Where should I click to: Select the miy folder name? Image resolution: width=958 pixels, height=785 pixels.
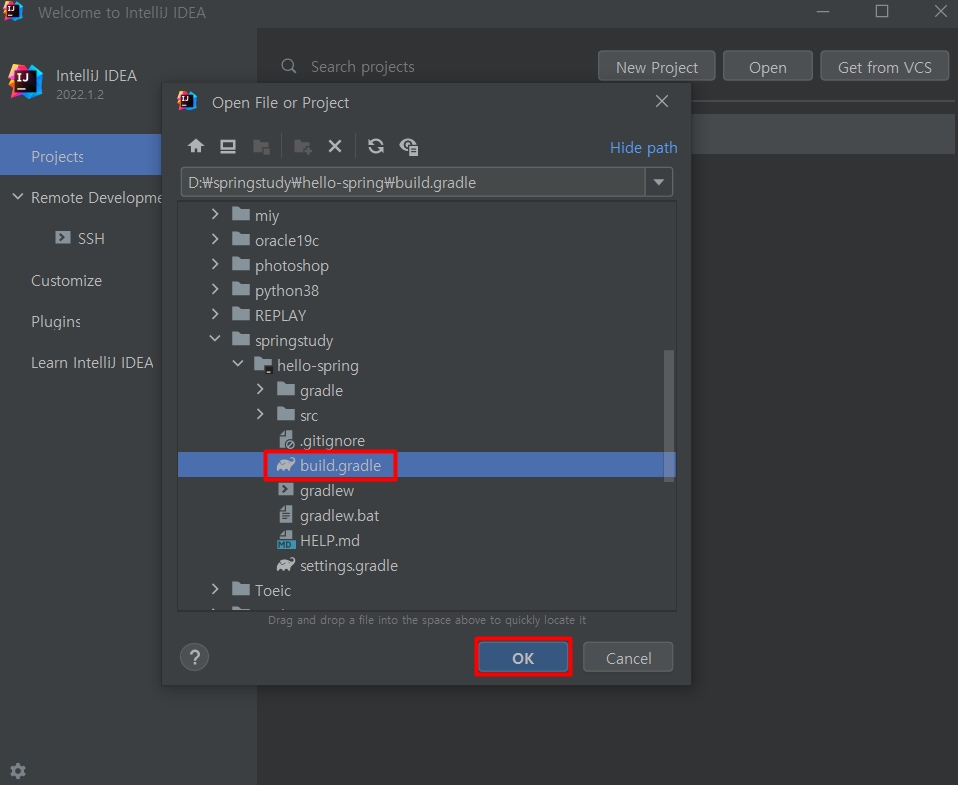click(x=267, y=216)
